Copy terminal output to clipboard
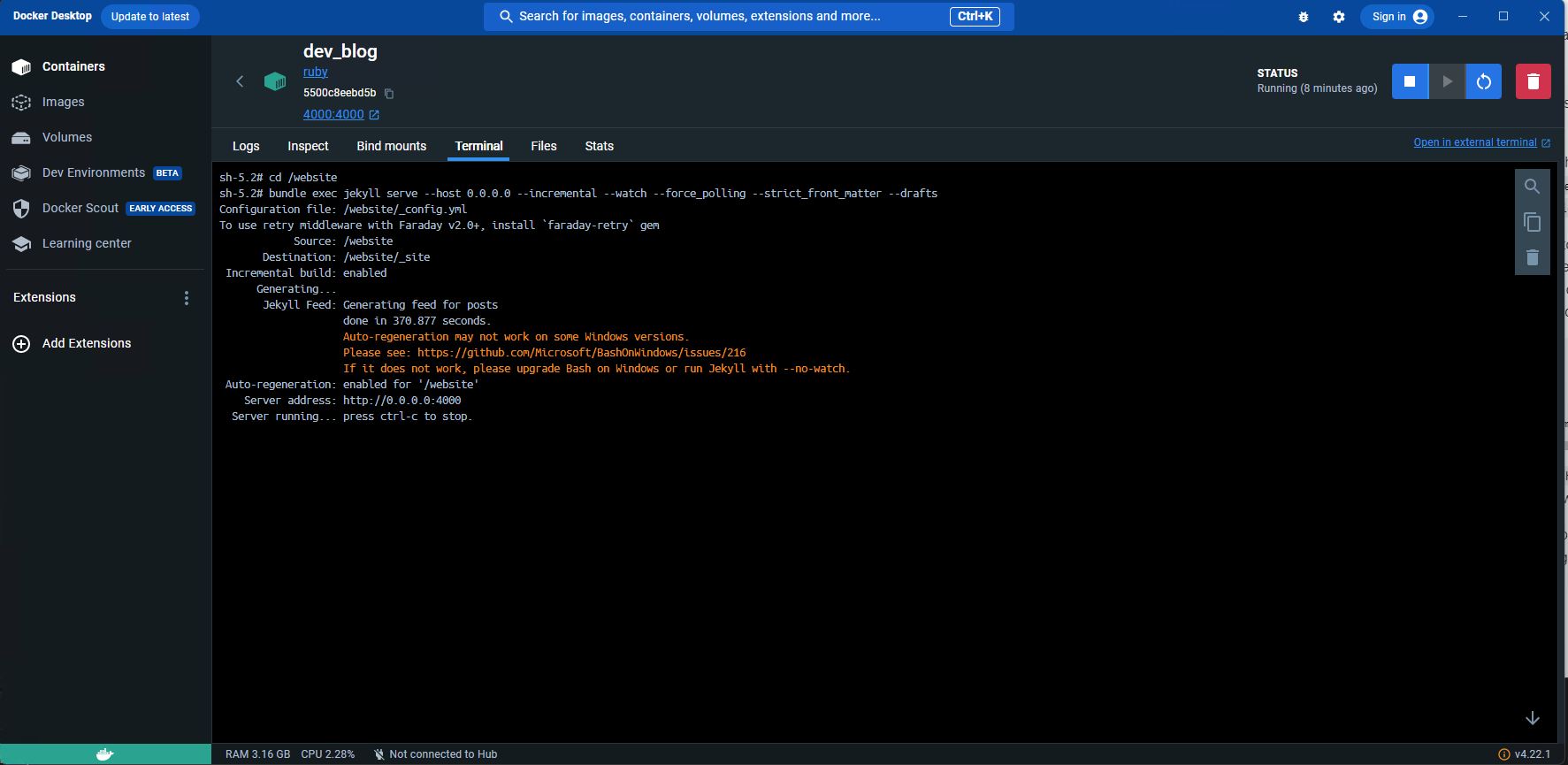1568x765 pixels. point(1533,222)
